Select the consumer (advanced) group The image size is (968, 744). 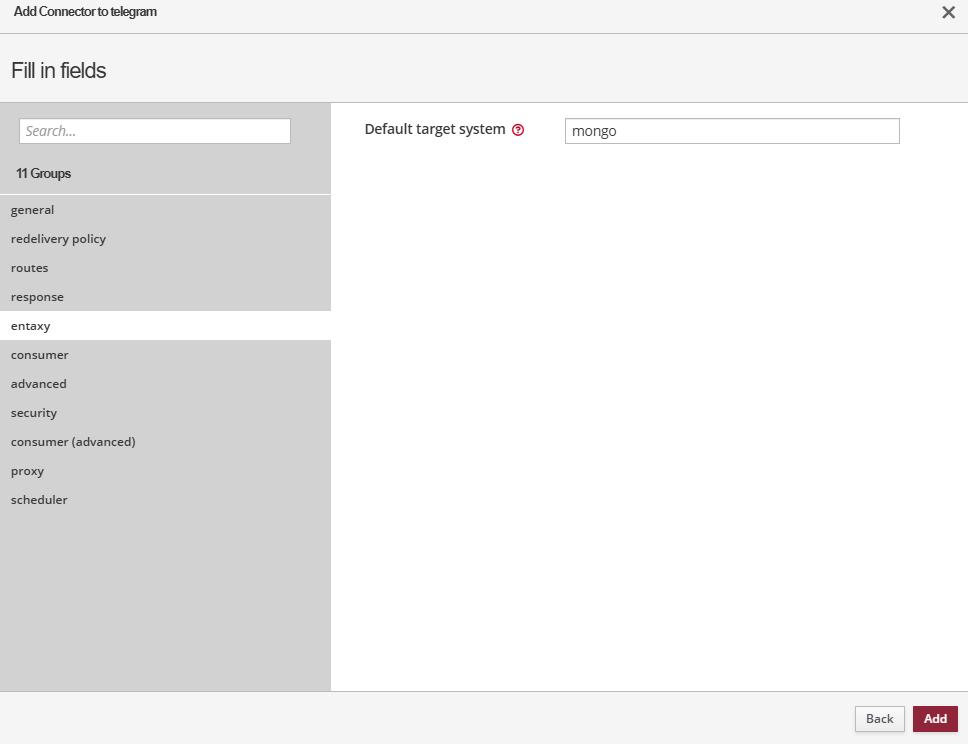(x=73, y=442)
